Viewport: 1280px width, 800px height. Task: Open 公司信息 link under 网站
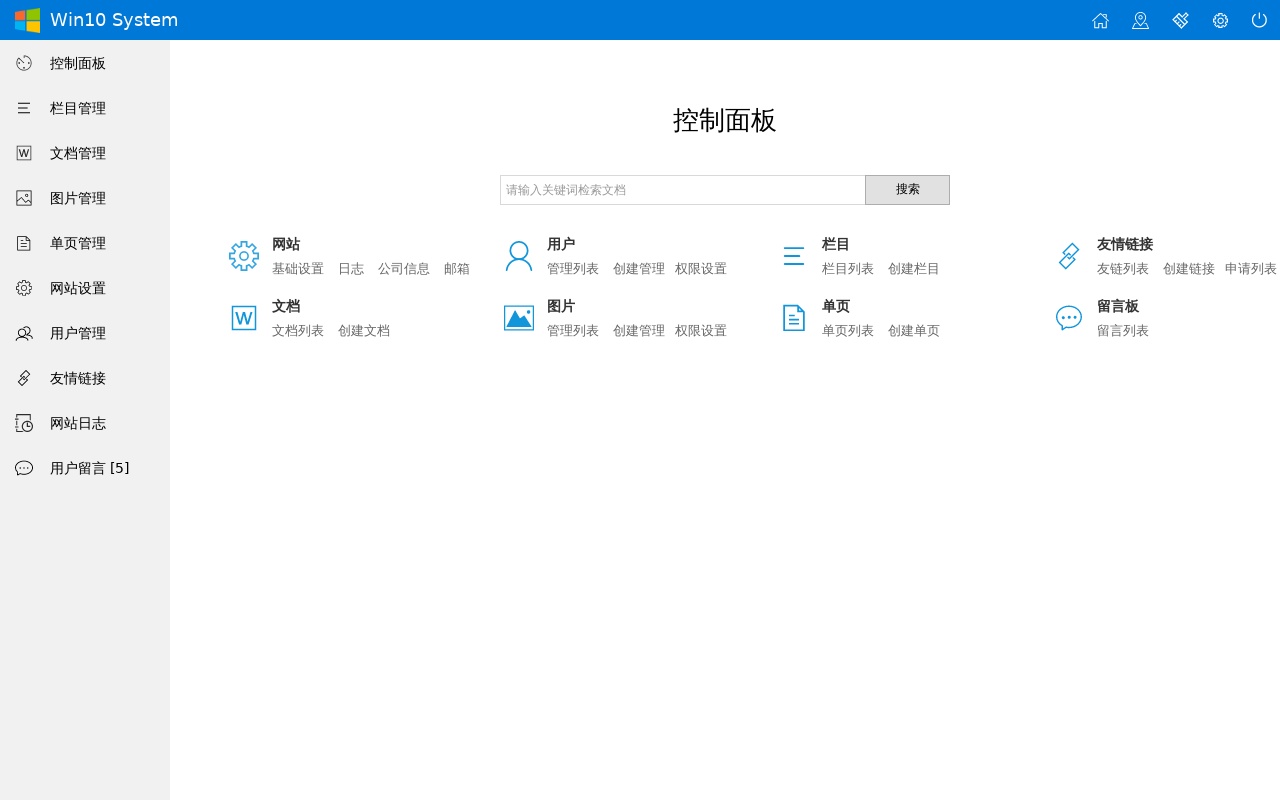404,269
